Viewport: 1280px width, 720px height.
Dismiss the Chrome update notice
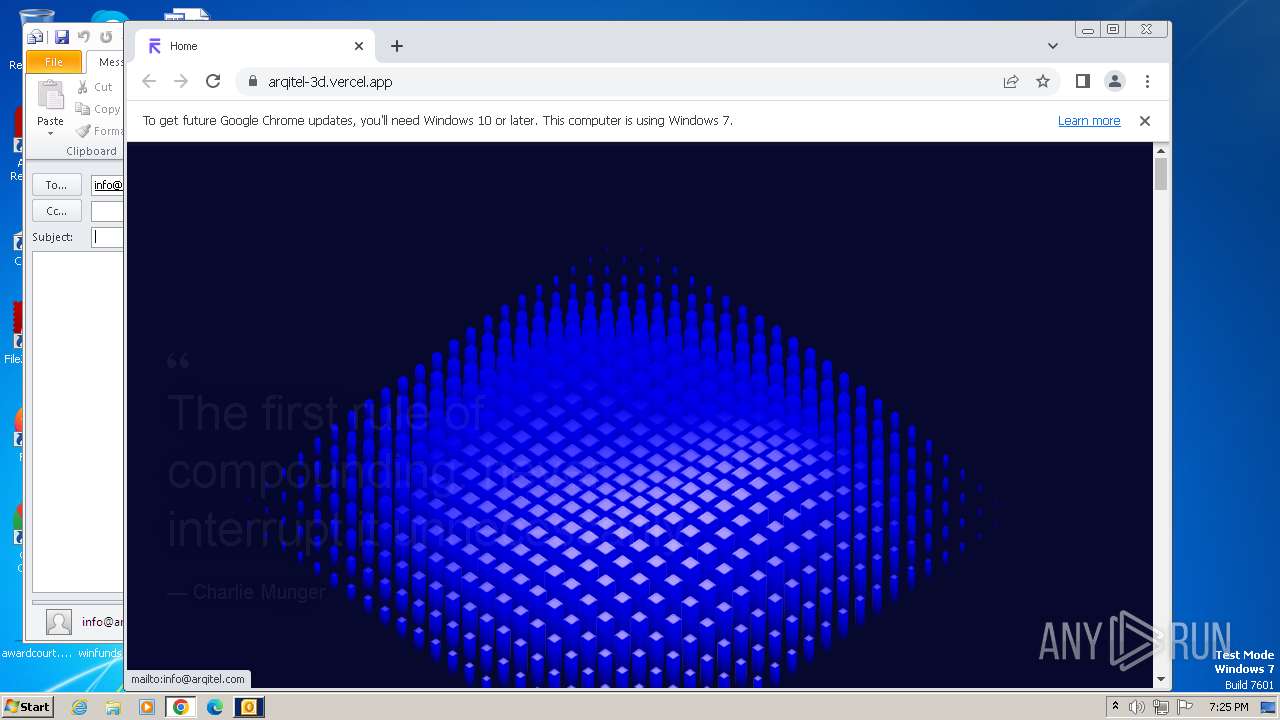[1145, 121]
